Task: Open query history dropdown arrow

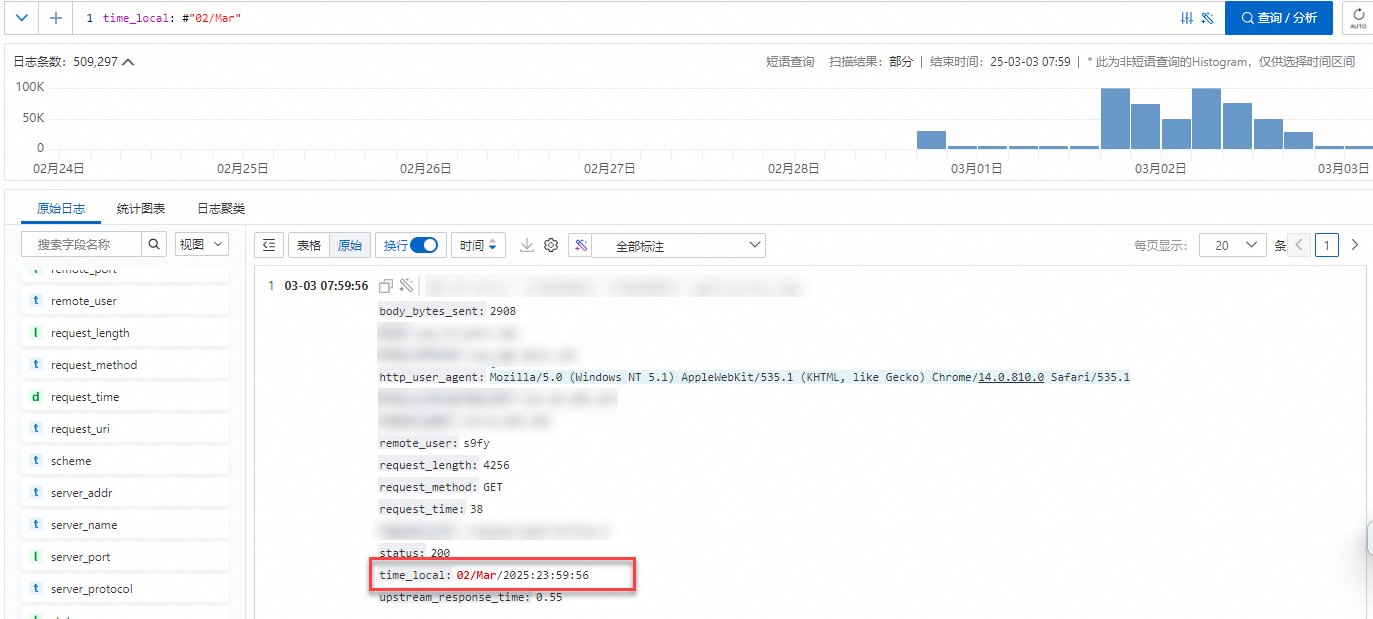Action: (22, 18)
